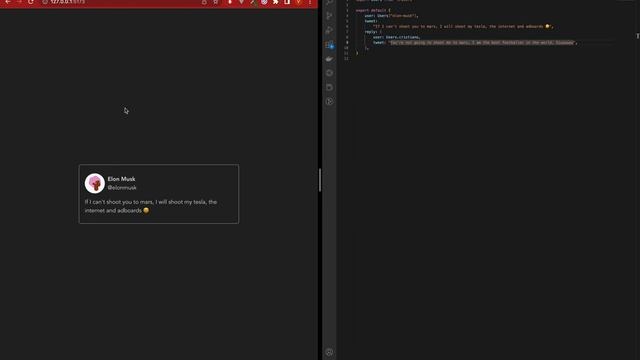This screenshot has height=360, width=640.
Task: Open Source Control view in VS Code
Action: tap(329, 16)
